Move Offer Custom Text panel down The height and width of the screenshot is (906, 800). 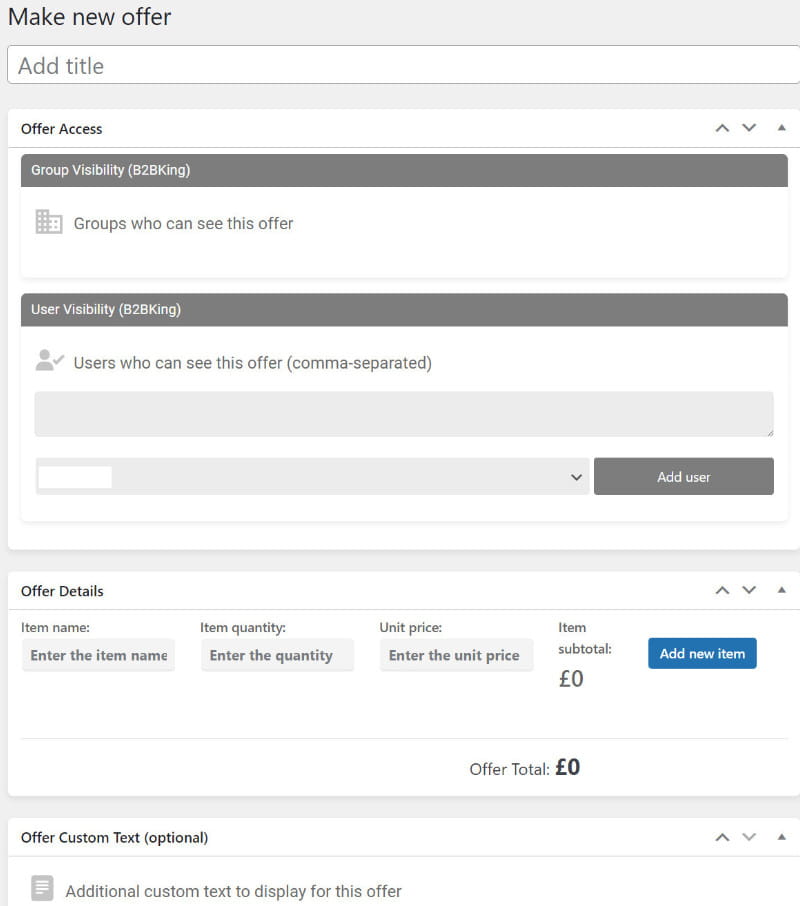point(749,837)
